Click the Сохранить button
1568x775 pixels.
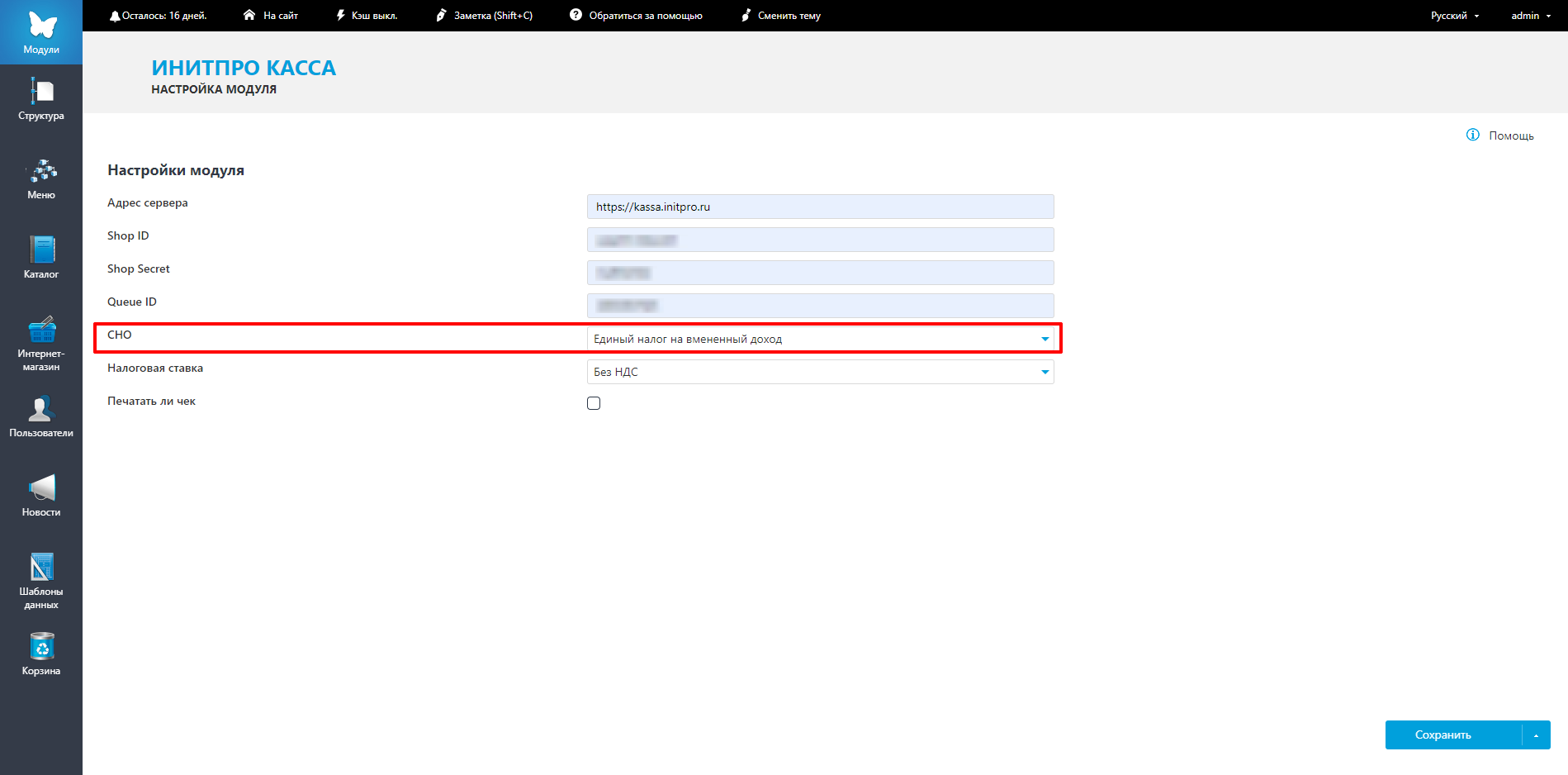pyautogui.click(x=1453, y=735)
